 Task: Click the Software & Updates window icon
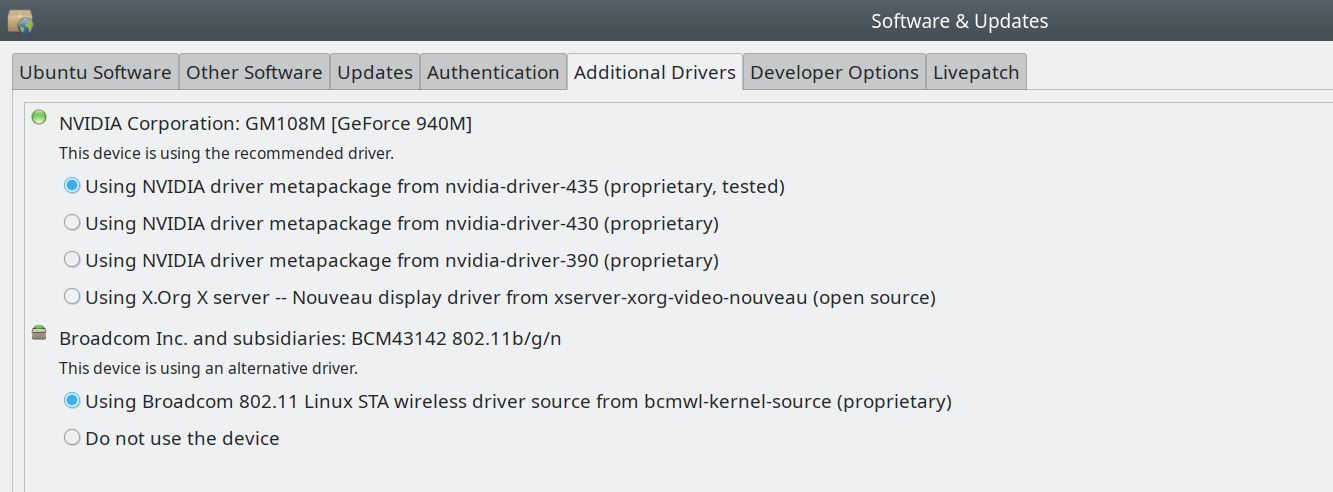pos(20,20)
